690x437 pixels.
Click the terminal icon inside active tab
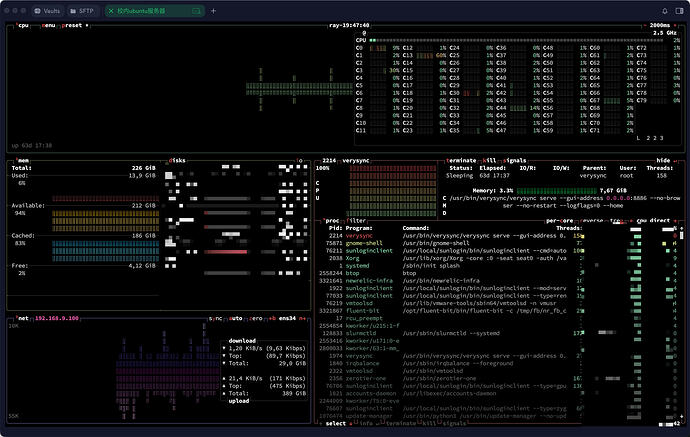(x=196, y=11)
